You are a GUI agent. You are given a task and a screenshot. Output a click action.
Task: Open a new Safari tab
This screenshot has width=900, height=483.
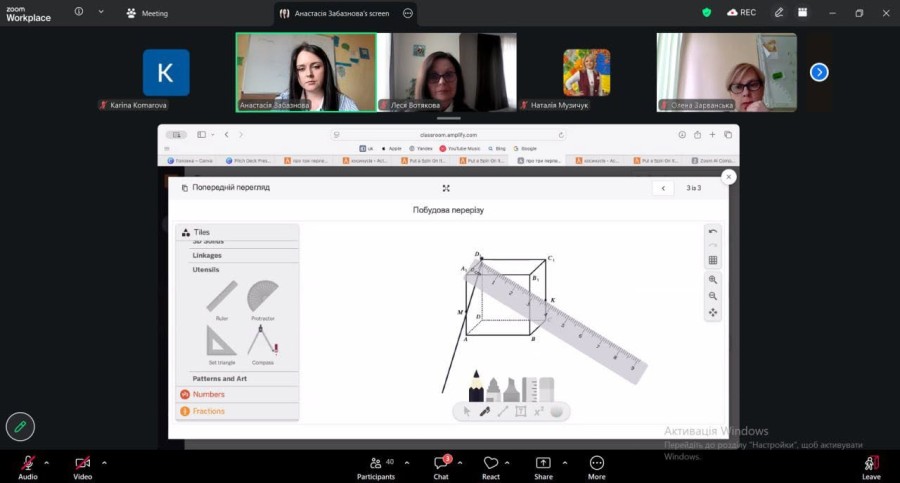coord(712,134)
